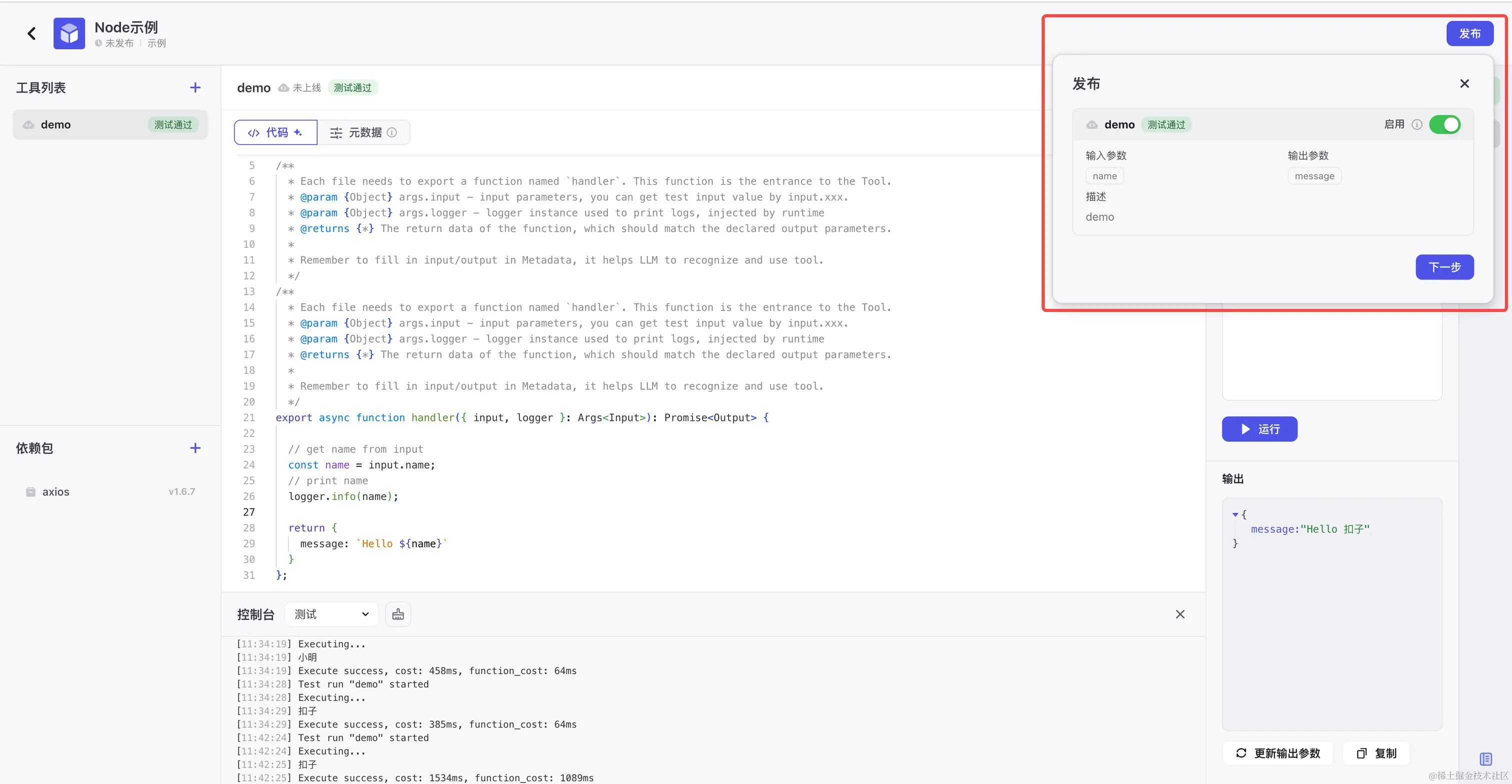Click the logger.info(name) line in the editor
Viewport: 1512px width, 784px height.
tap(343, 496)
